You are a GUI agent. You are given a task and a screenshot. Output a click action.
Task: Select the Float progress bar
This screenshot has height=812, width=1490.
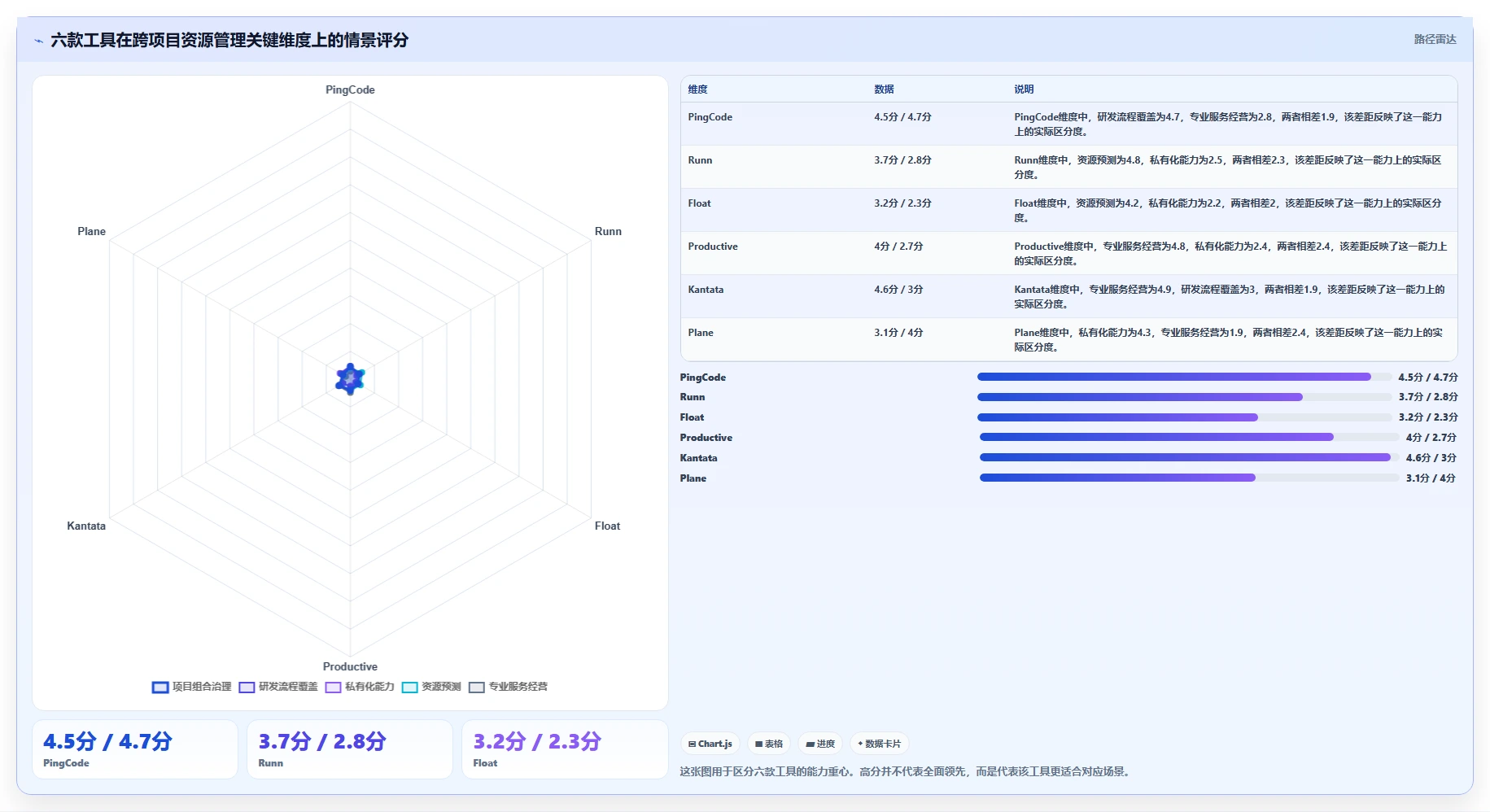click(x=1184, y=417)
